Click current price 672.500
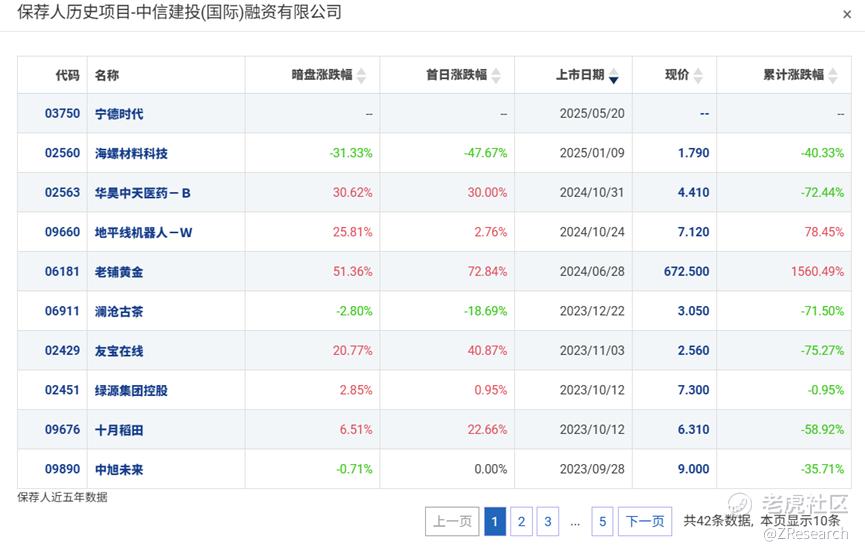The width and height of the screenshot is (865, 554). 687,271
